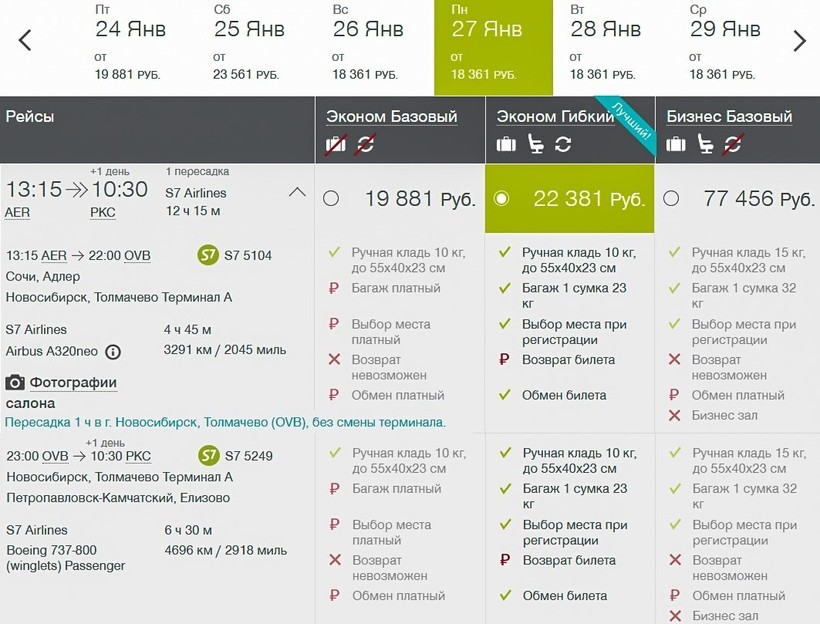
Task: Click seat selection icon under Эконом Гибкий
Action: (536, 145)
